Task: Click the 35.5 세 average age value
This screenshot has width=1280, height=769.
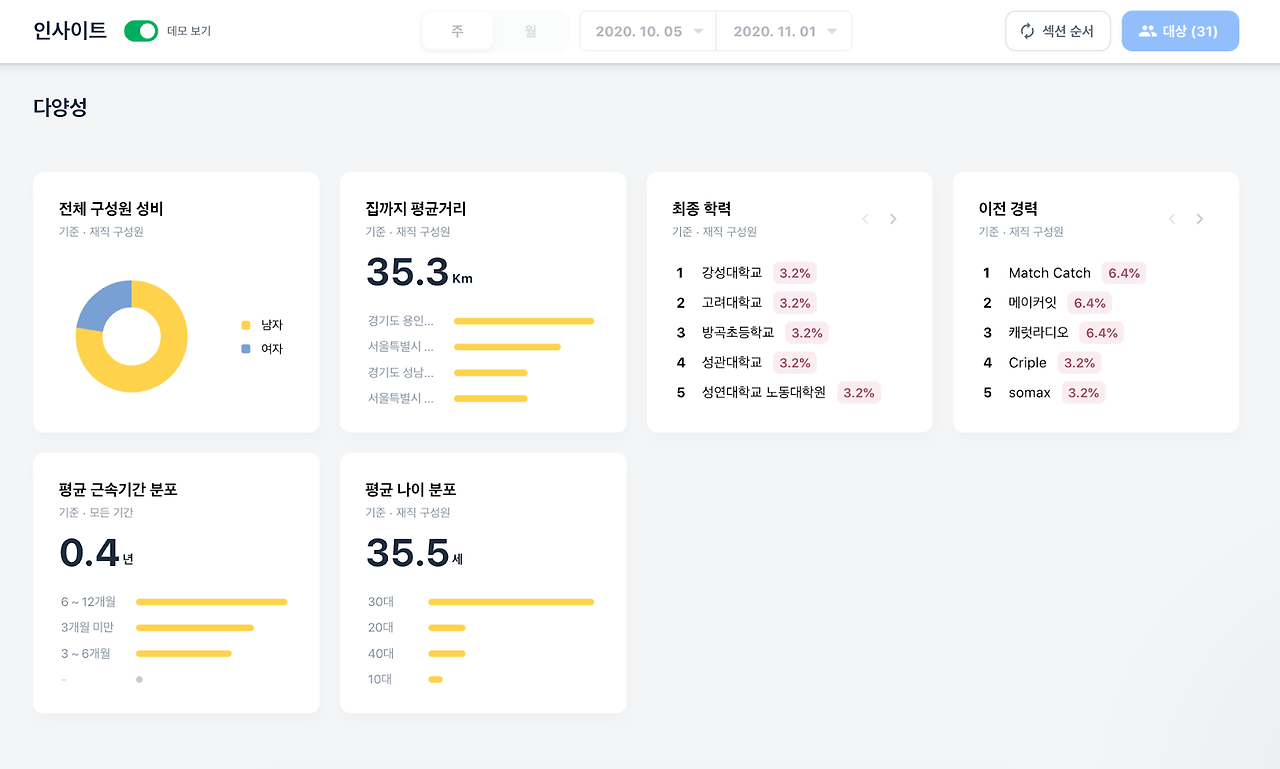Action: tap(415, 553)
